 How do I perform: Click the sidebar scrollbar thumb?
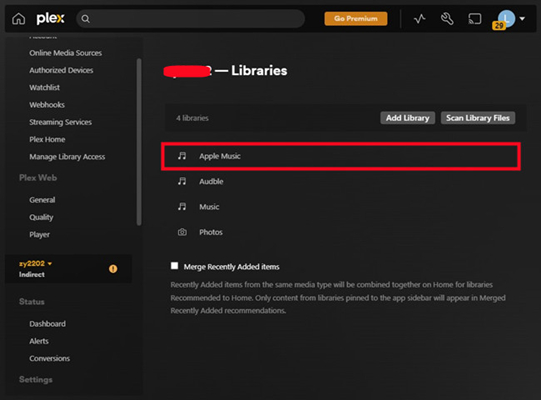click(x=139, y=142)
